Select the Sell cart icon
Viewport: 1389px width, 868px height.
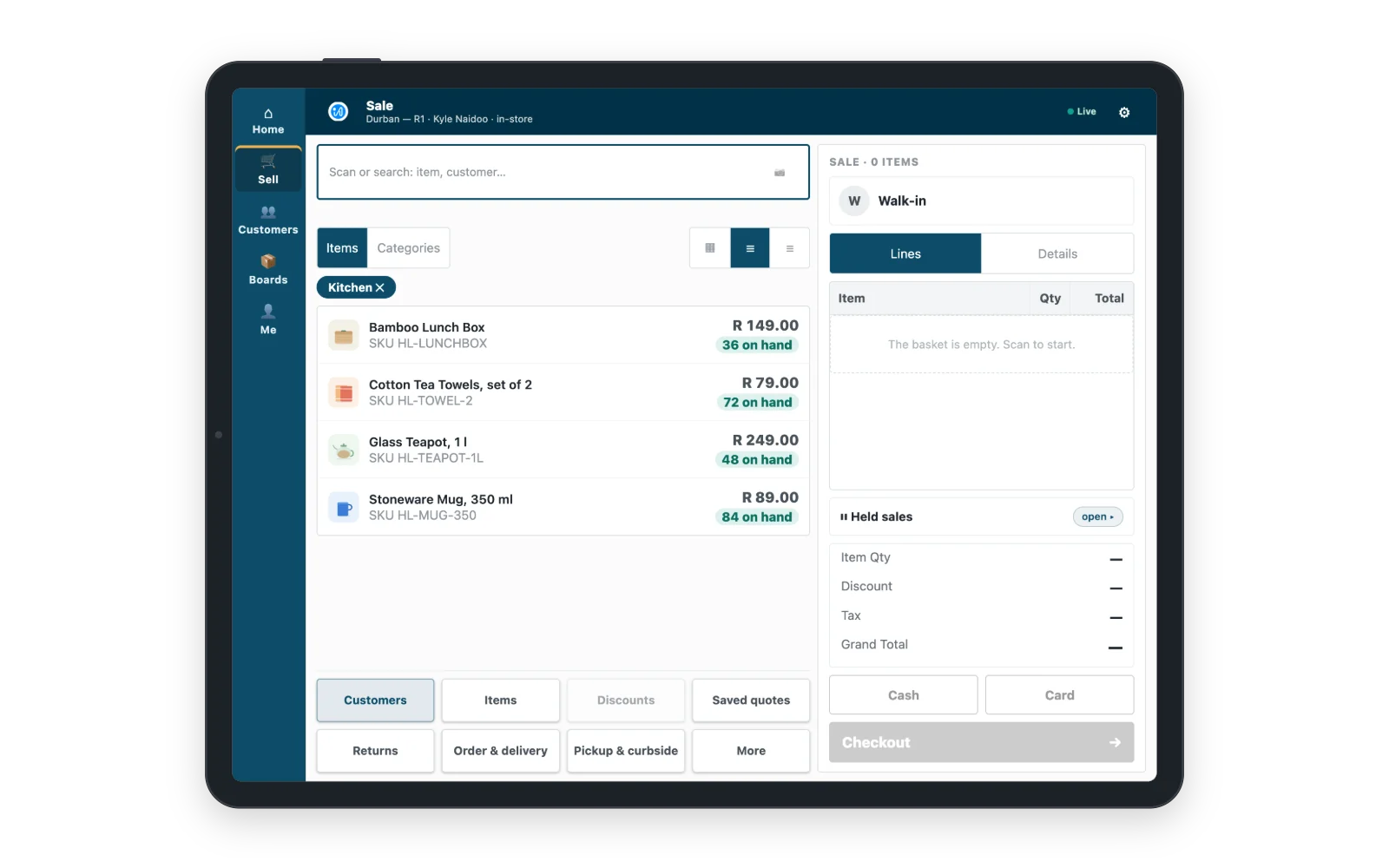tap(268, 161)
